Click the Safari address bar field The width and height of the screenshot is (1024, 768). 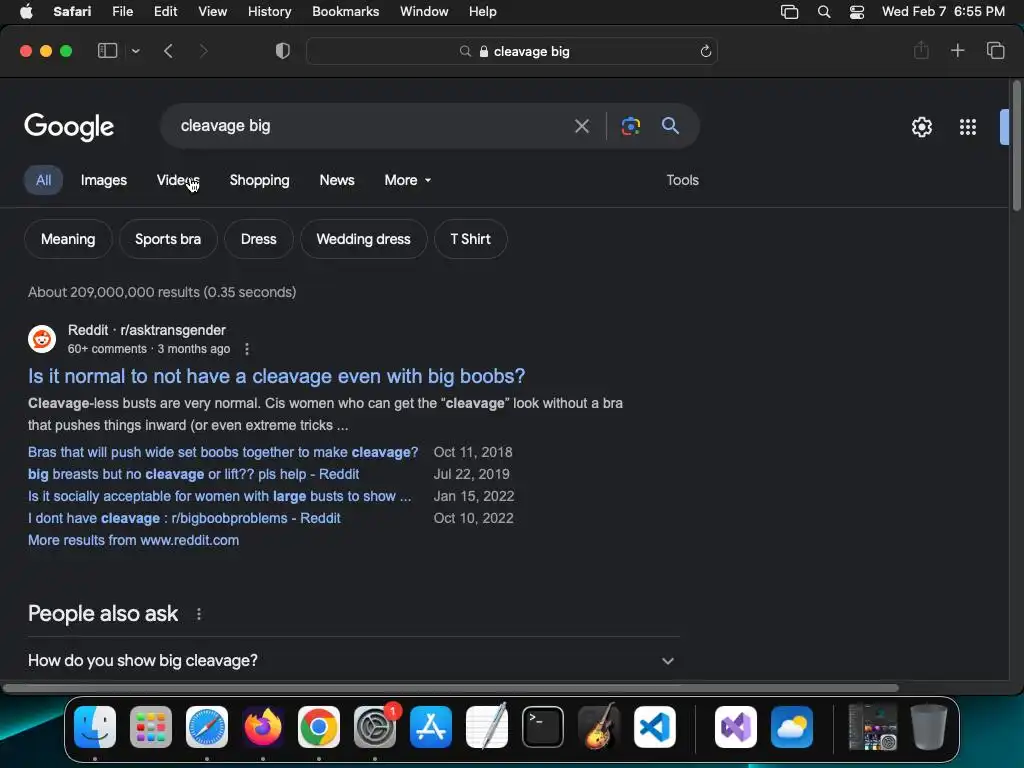click(511, 51)
